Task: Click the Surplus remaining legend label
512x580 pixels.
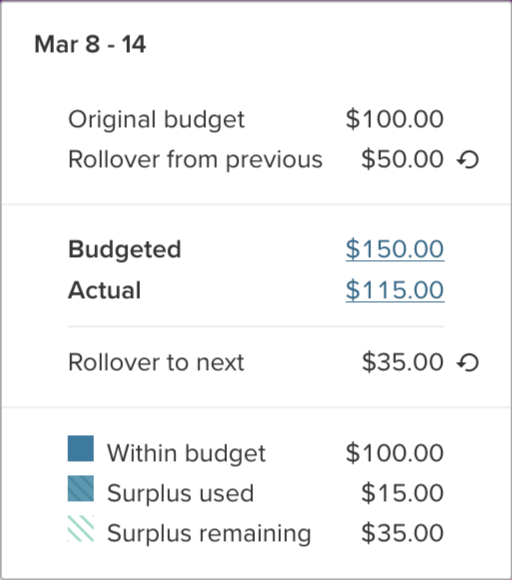Action: tap(209, 534)
